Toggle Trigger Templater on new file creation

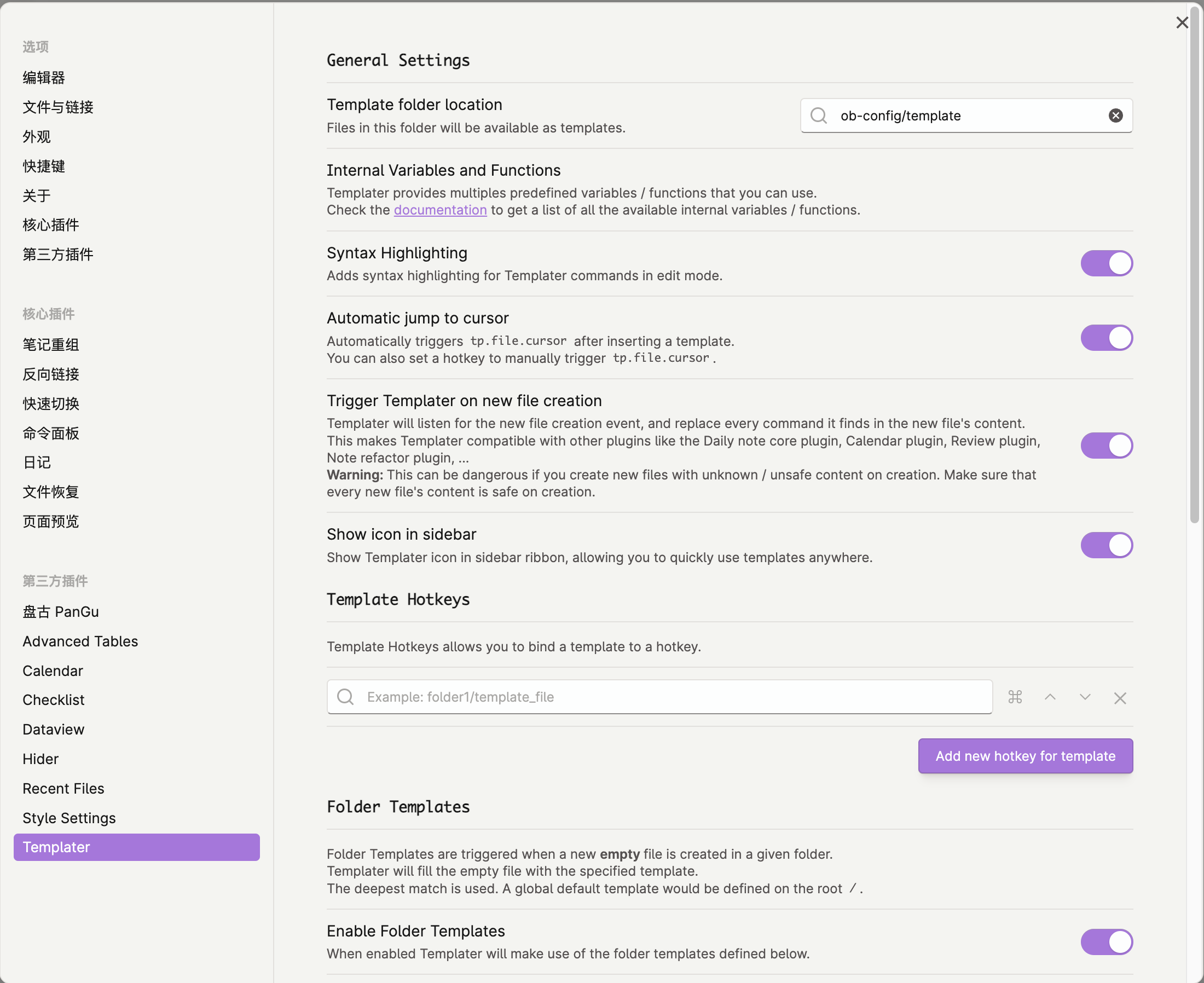pos(1106,446)
